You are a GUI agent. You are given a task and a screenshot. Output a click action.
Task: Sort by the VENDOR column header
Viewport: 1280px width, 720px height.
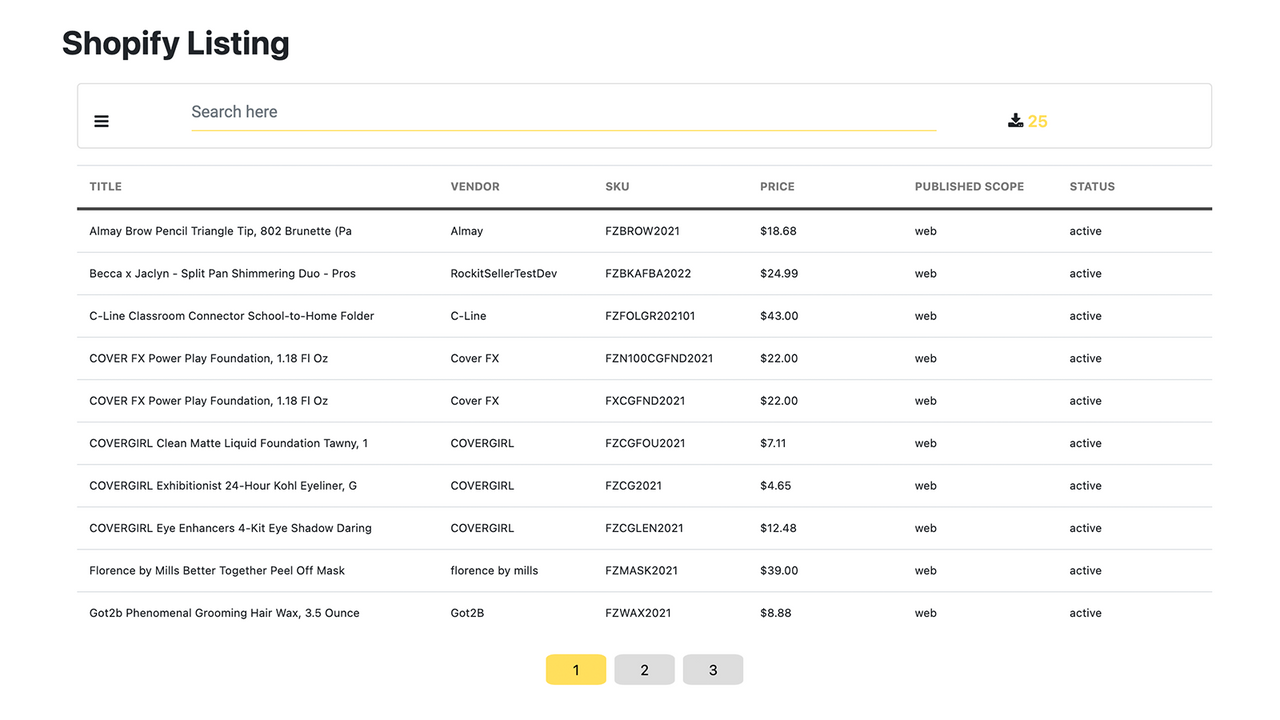tap(475, 187)
